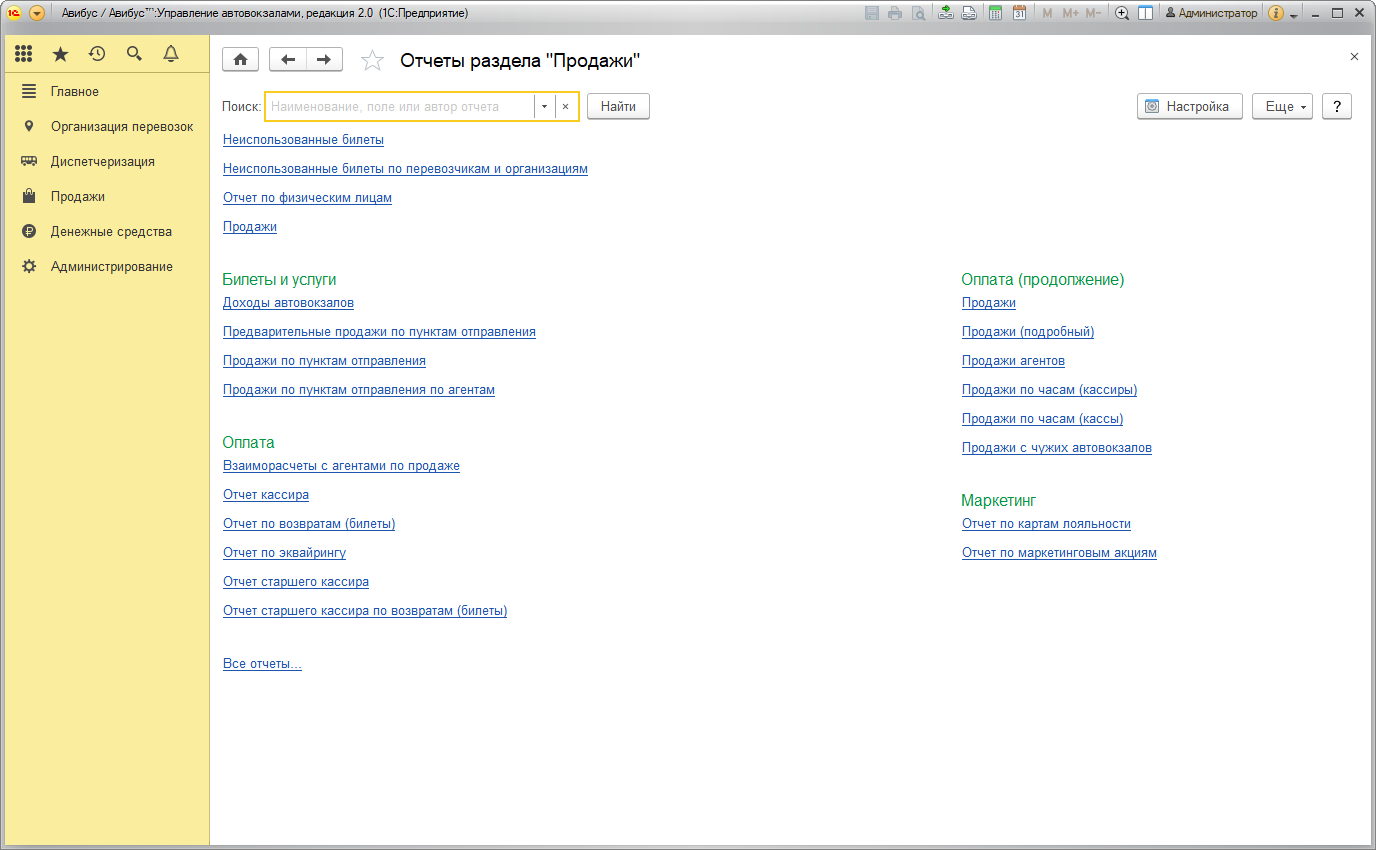The height and width of the screenshot is (850, 1376).
Task: Open Favorites with the filled star icon
Action: [x=60, y=54]
